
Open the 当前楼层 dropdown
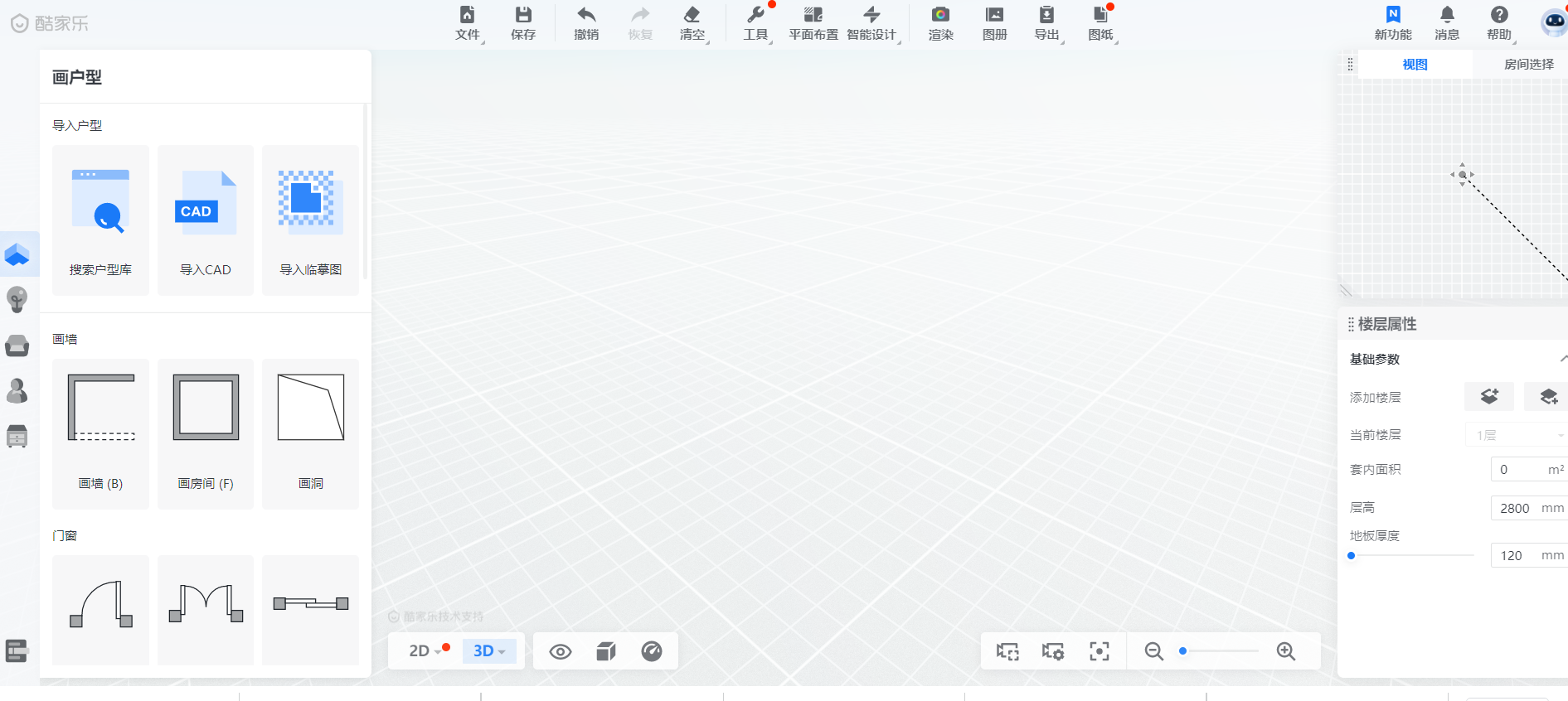point(1517,435)
